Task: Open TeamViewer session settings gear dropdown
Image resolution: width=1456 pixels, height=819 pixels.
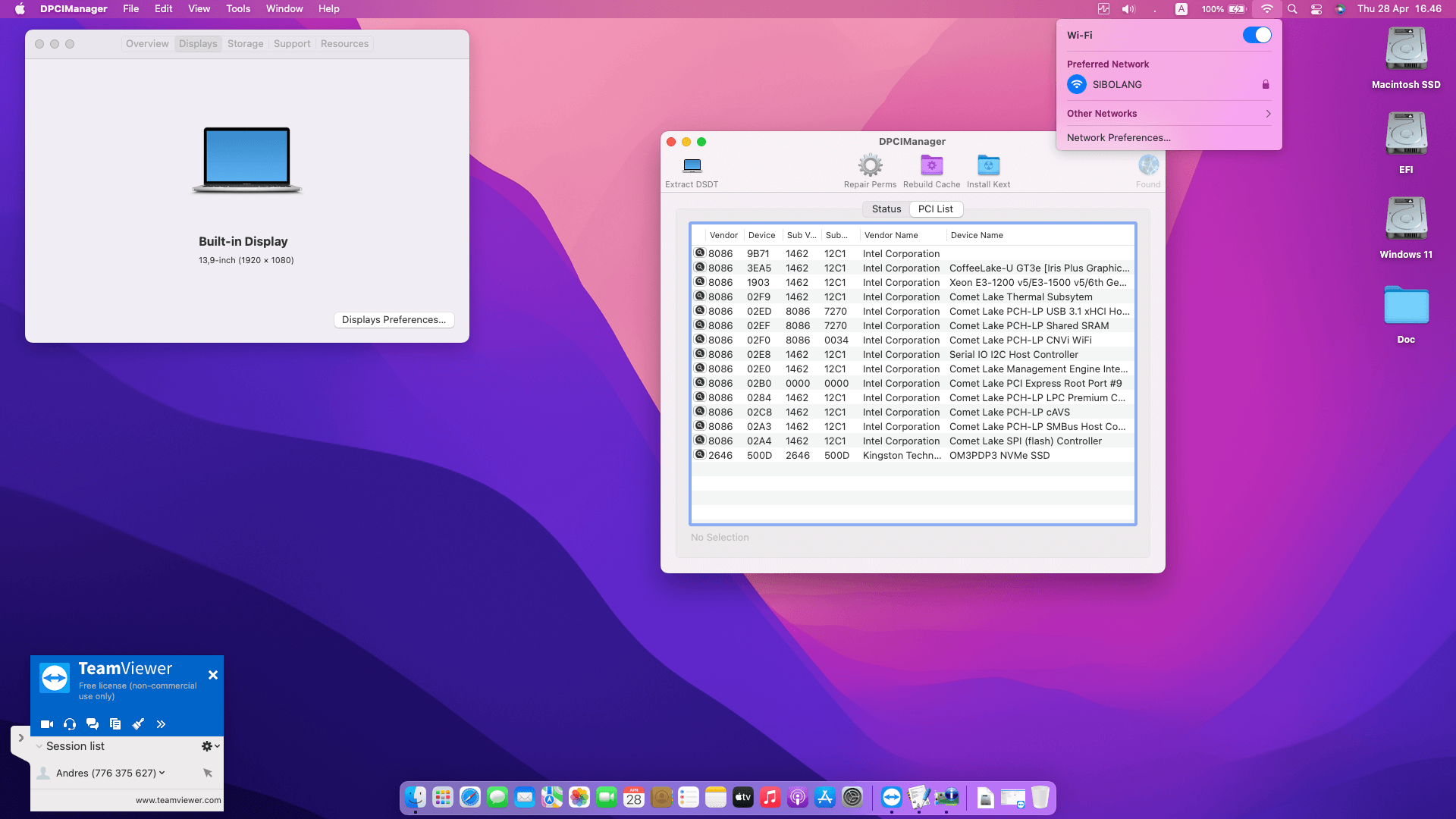Action: [x=210, y=746]
